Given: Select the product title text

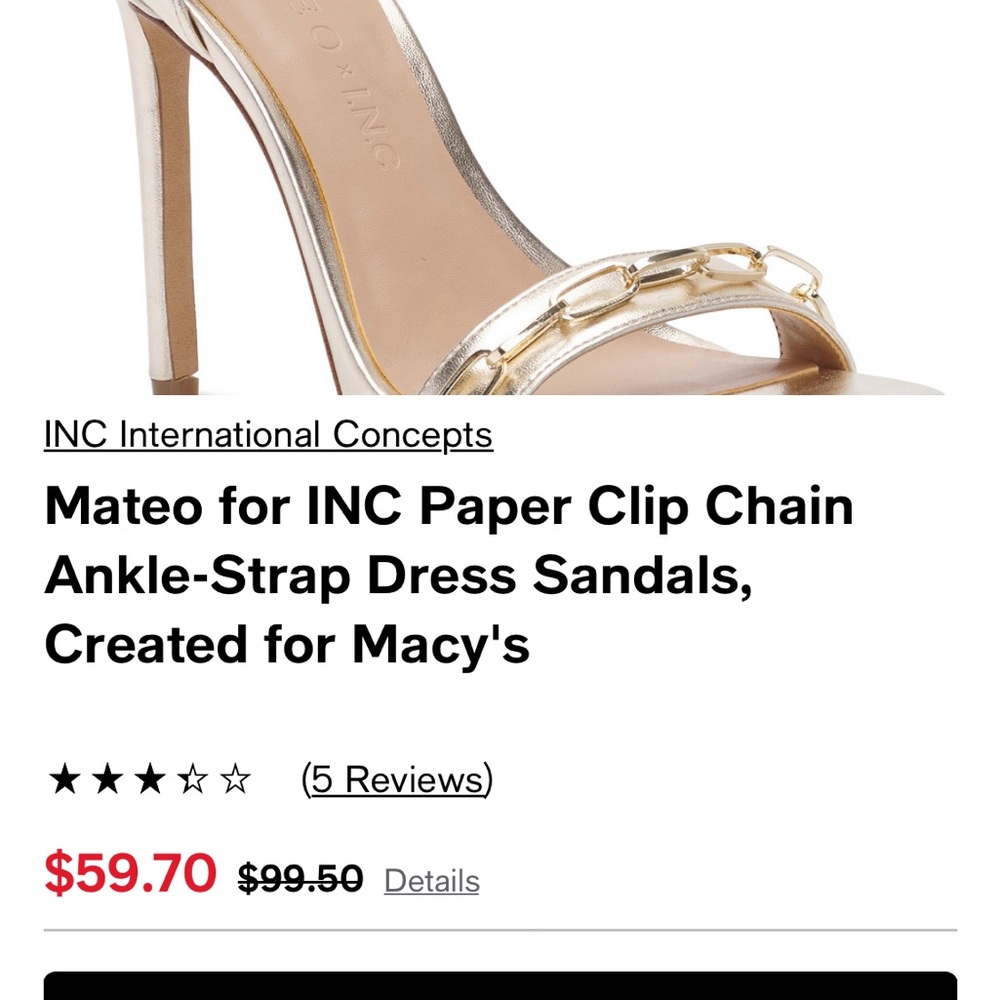Looking at the screenshot, I should 450,575.
